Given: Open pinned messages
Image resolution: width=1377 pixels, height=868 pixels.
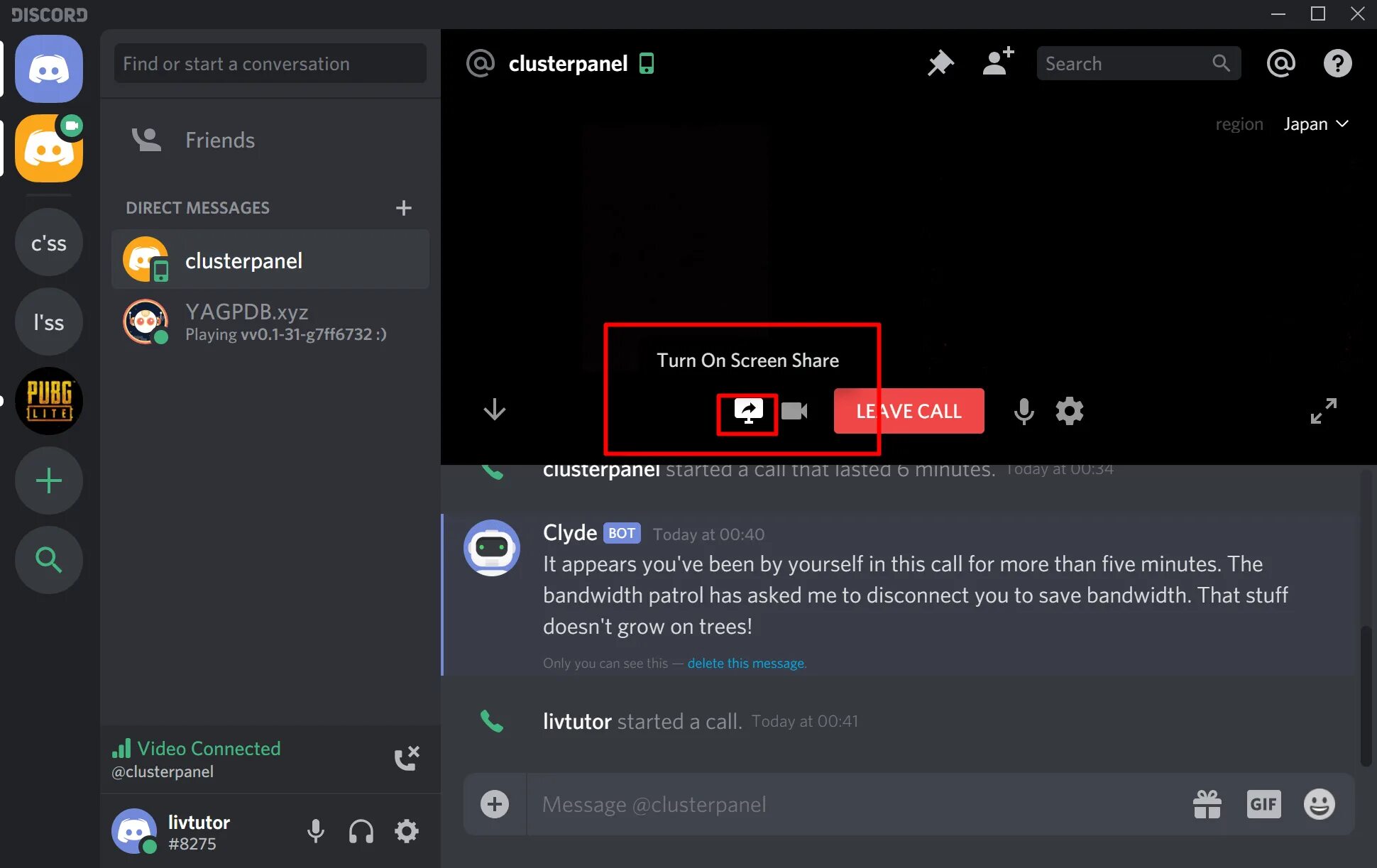Looking at the screenshot, I should [x=940, y=63].
